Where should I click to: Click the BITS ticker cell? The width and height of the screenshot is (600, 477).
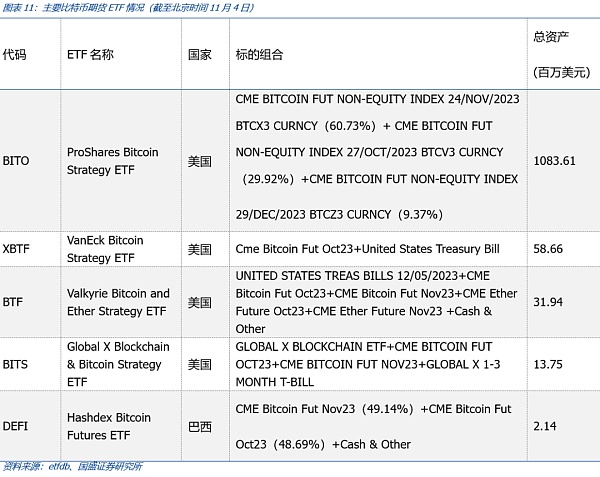[15, 364]
